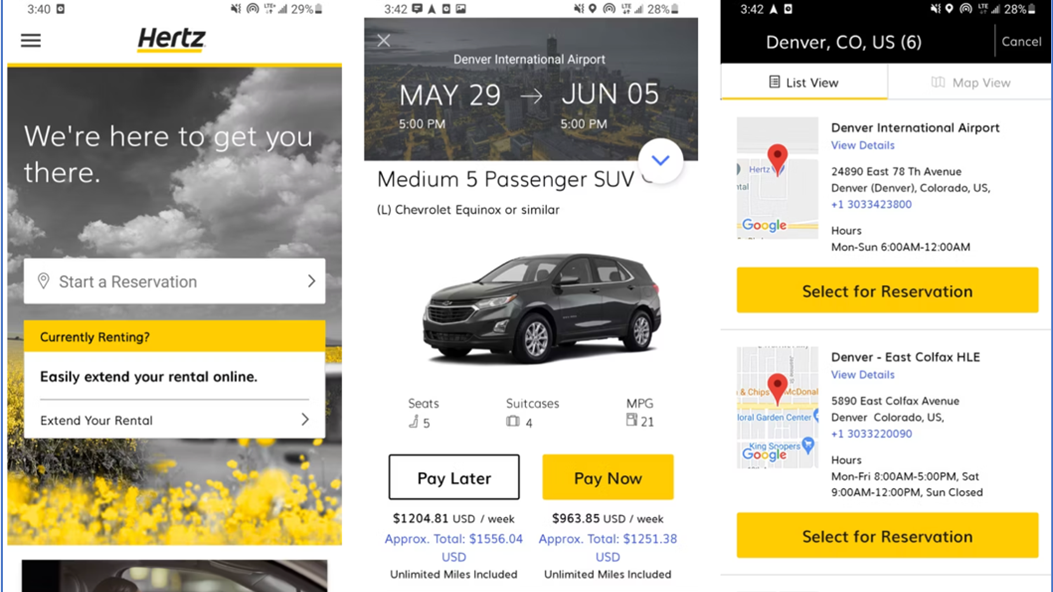Viewport: 1053px width, 592px height.
Task: Click the location pin in Start a Reservation
Action: pyautogui.click(x=44, y=281)
